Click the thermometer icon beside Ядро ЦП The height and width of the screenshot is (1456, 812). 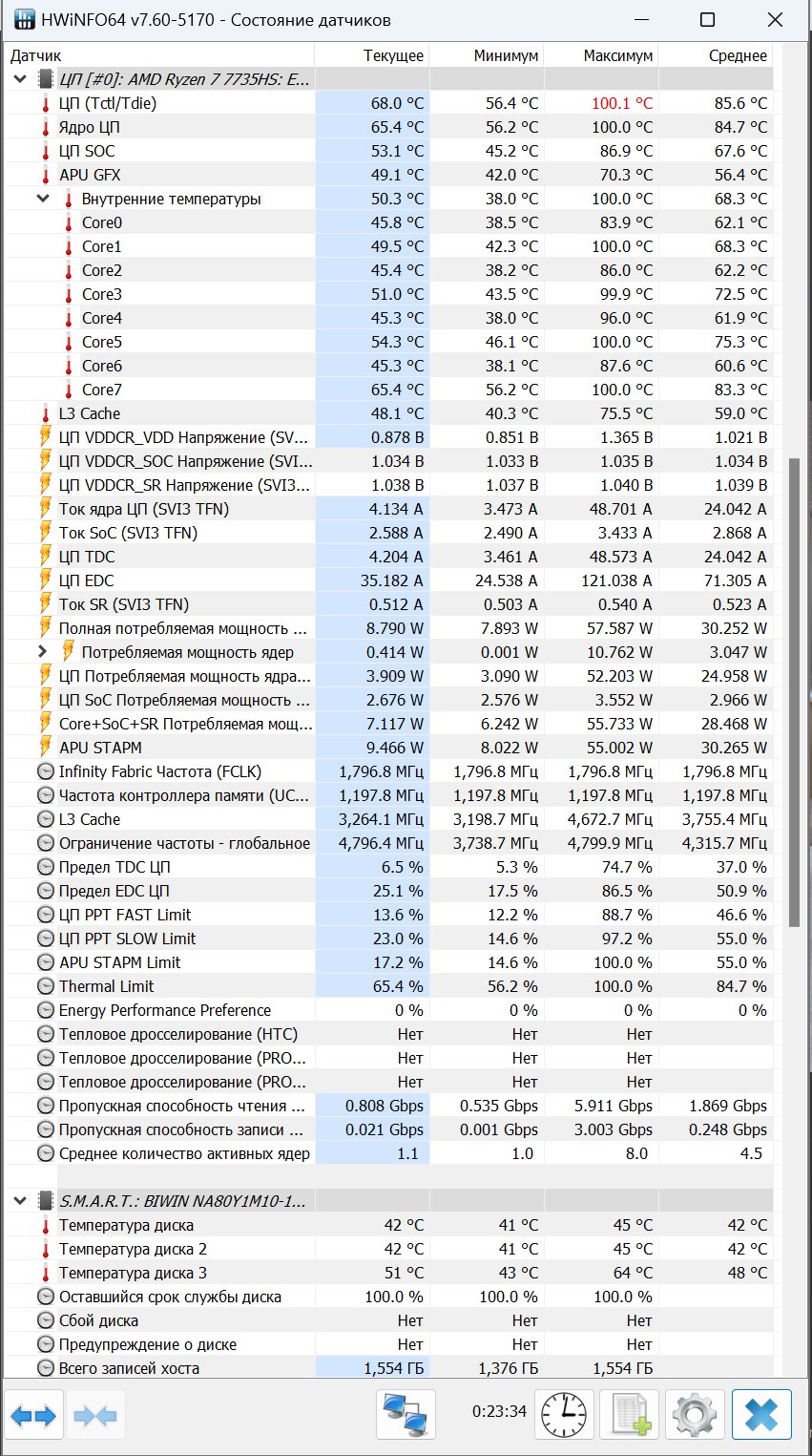[x=45, y=127]
